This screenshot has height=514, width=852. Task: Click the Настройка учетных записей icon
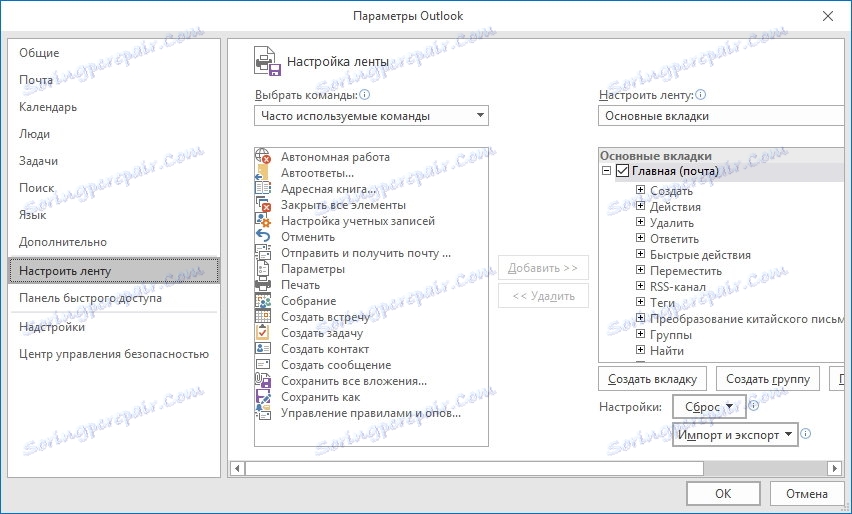click(x=263, y=221)
